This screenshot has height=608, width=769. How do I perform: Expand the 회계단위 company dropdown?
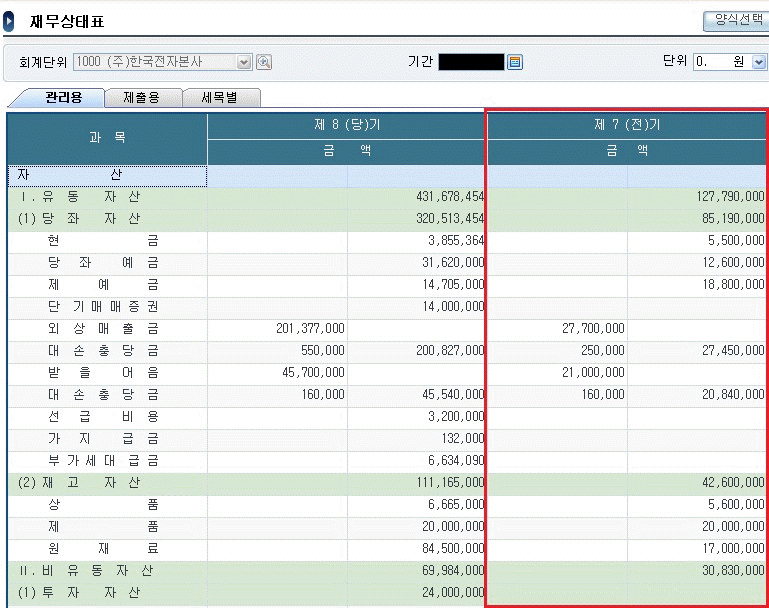pyautogui.click(x=244, y=62)
